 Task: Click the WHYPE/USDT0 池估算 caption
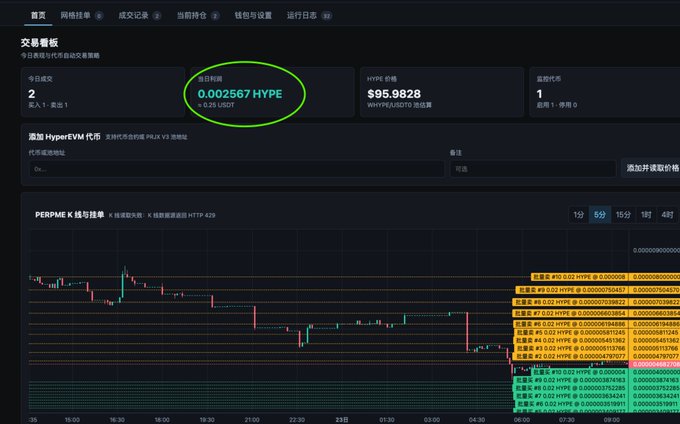[399, 105]
